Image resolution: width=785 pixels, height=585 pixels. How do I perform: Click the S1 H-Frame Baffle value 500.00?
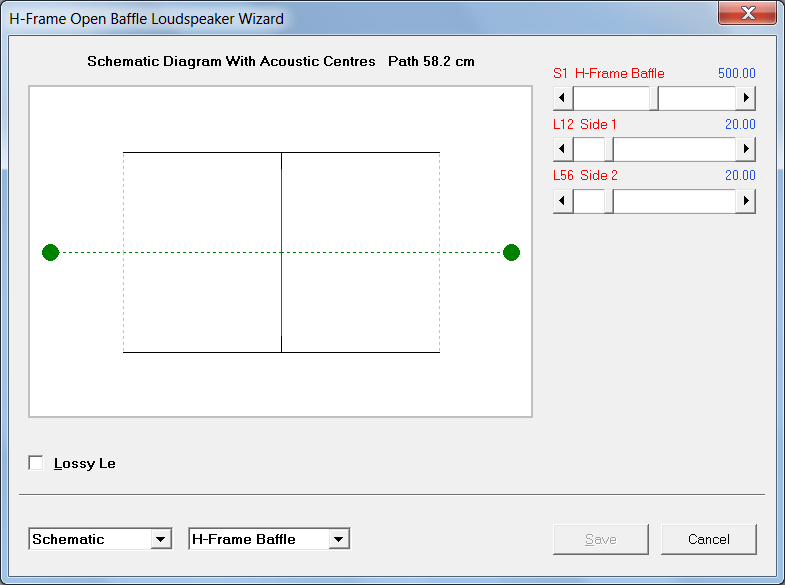(736, 73)
